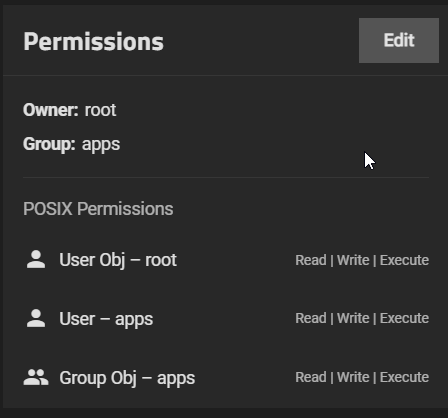The height and width of the screenshot is (418, 448).
Task: Click the Owner root value
Action: [100, 110]
